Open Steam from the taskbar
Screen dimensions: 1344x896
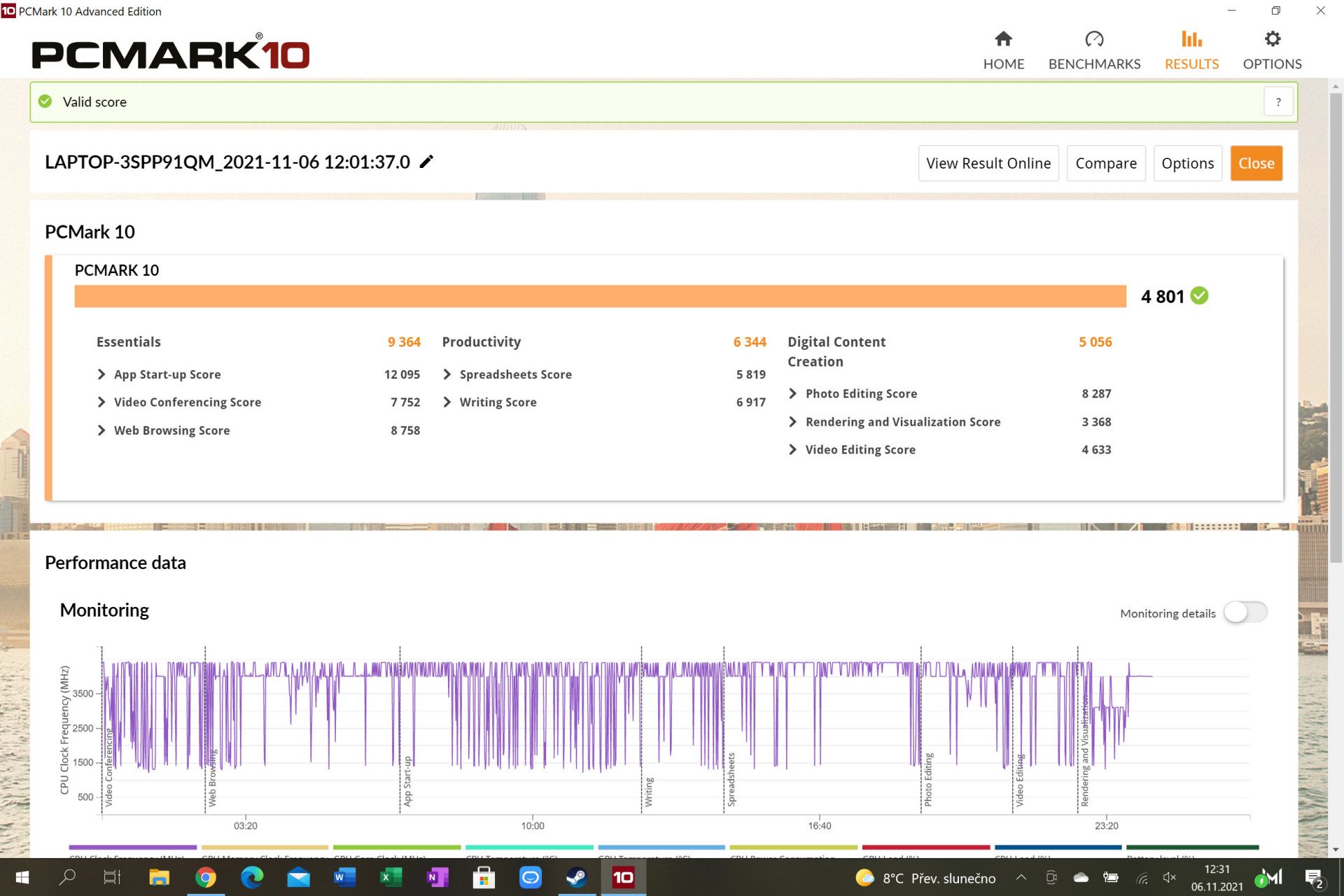click(x=577, y=877)
